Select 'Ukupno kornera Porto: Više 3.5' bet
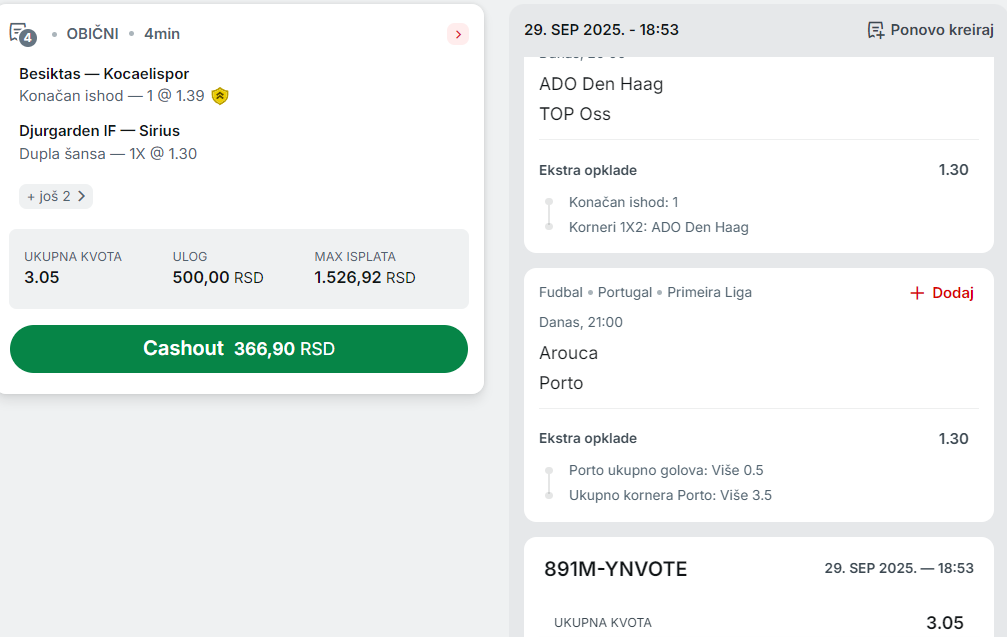Screen dimensions: 1007x637 click(x=670, y=495)
